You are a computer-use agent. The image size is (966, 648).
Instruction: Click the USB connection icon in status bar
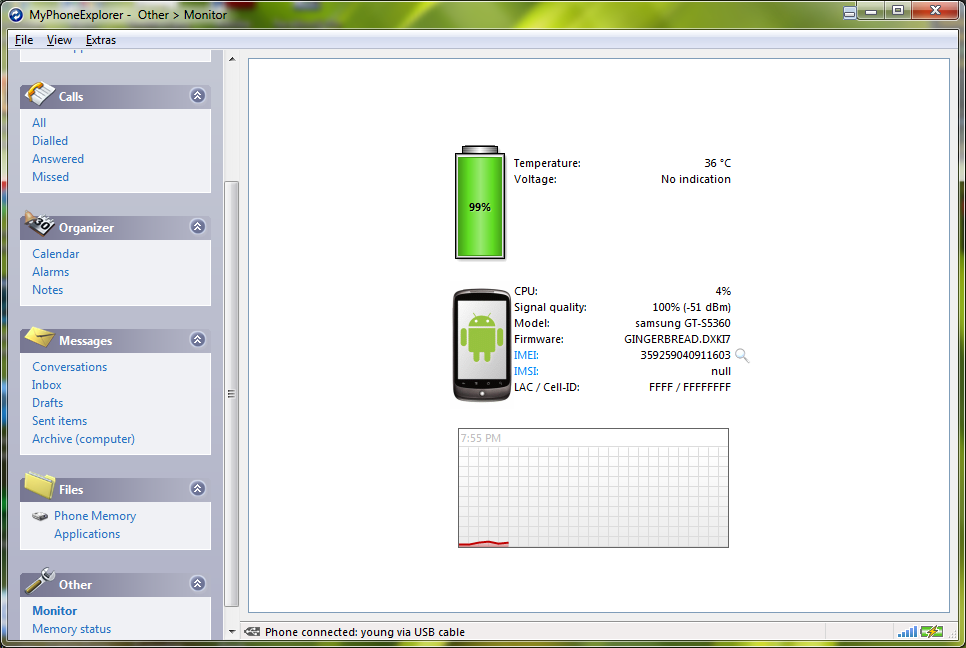click(251, 631)
